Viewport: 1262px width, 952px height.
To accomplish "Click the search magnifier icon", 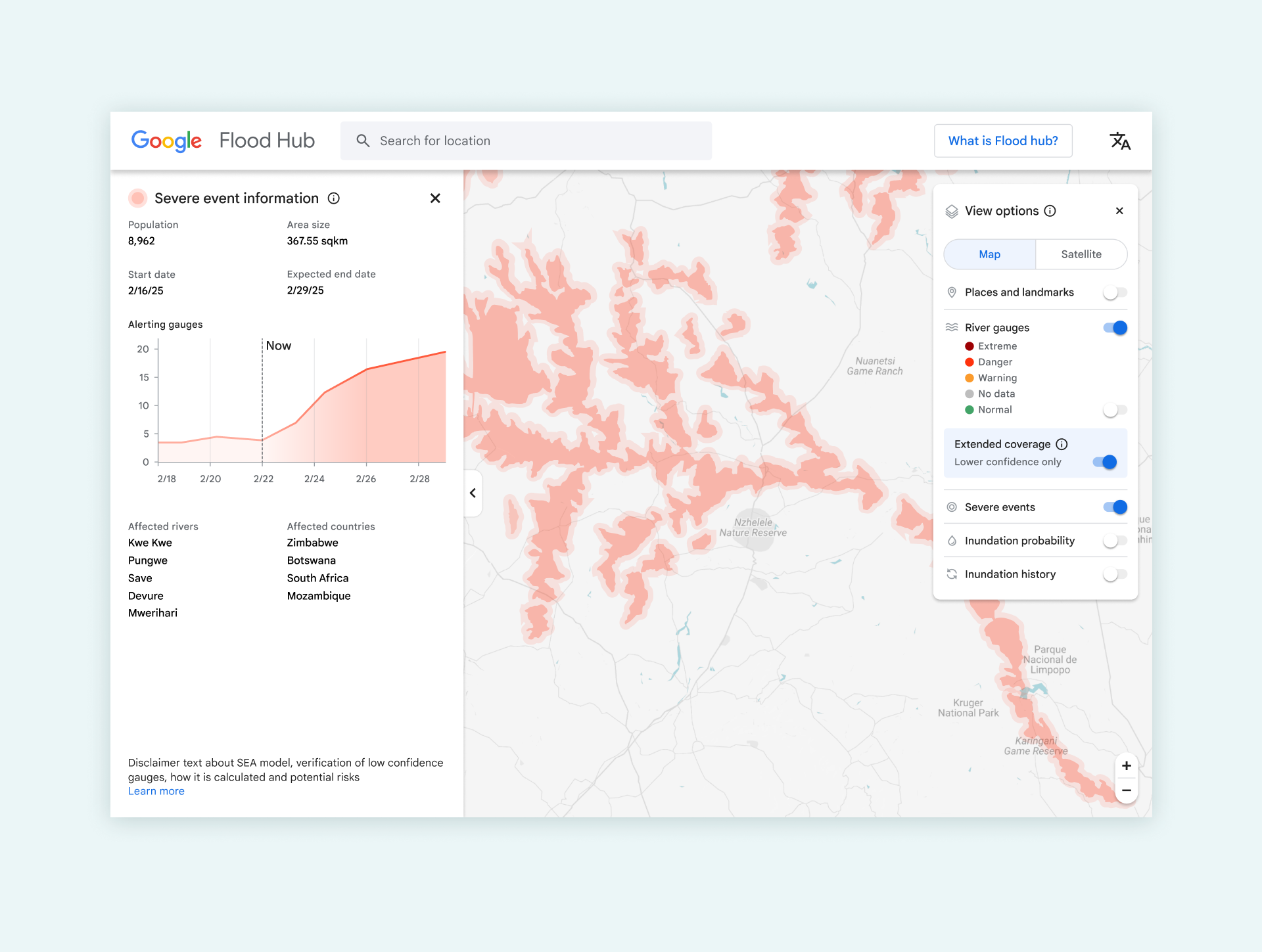I will 363,141.
